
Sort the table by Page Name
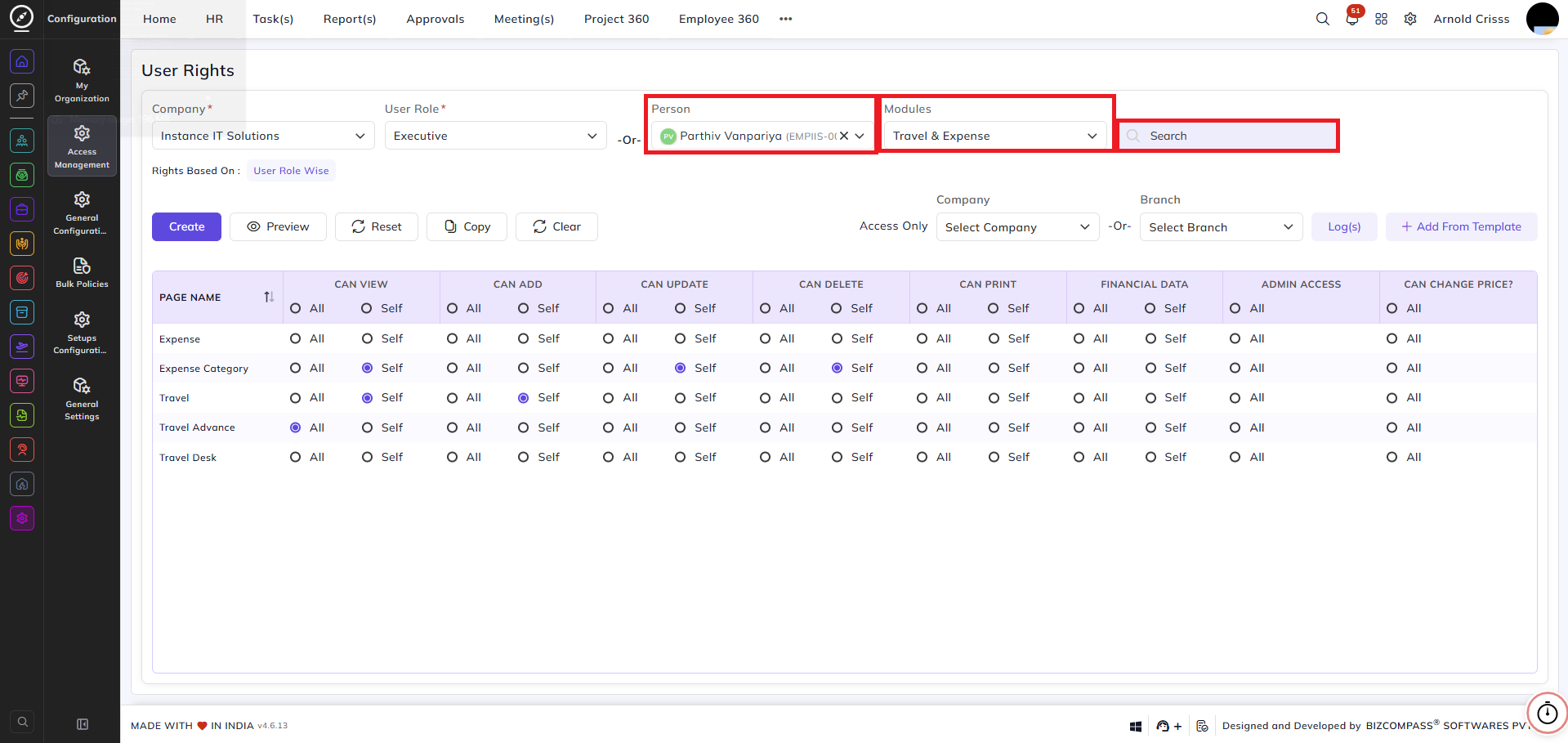269,297
